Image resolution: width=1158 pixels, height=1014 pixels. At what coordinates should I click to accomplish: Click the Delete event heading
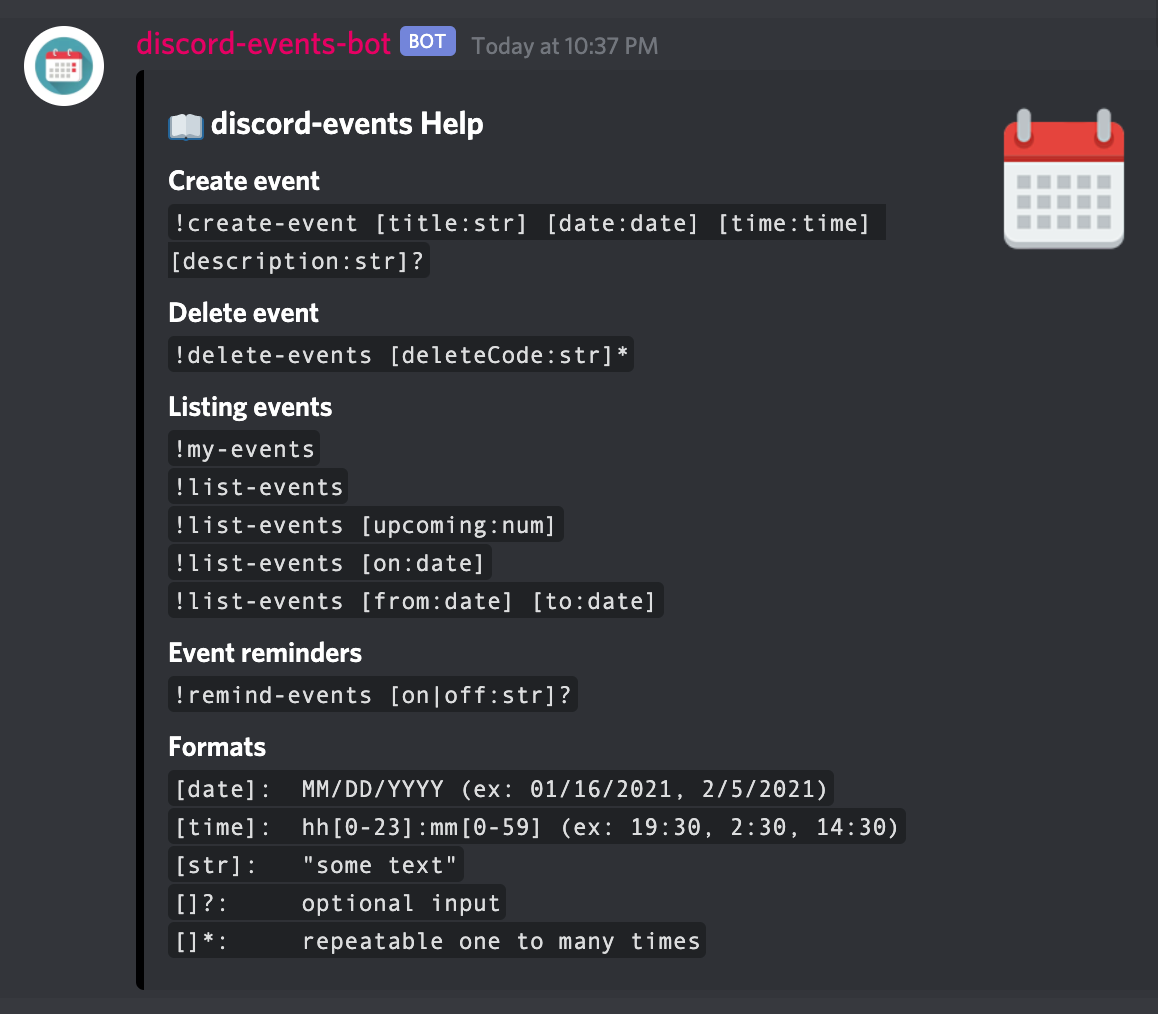[243, 313]
